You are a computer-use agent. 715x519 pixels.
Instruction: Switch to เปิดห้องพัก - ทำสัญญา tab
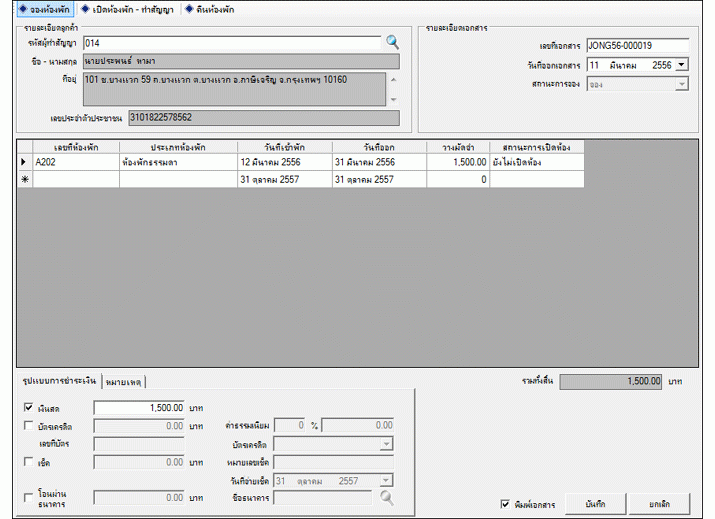click(132, 8)
